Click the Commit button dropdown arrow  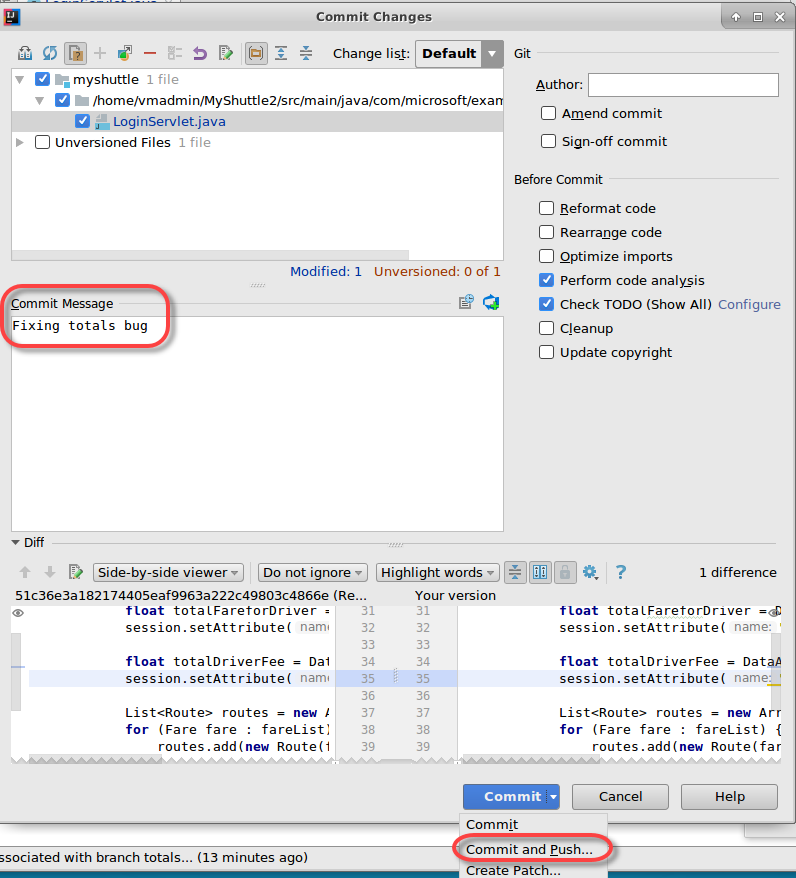point(554,796)
